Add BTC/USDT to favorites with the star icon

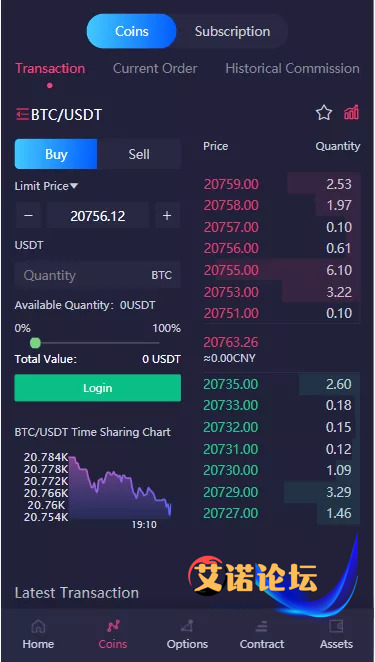tap(324, 113)
